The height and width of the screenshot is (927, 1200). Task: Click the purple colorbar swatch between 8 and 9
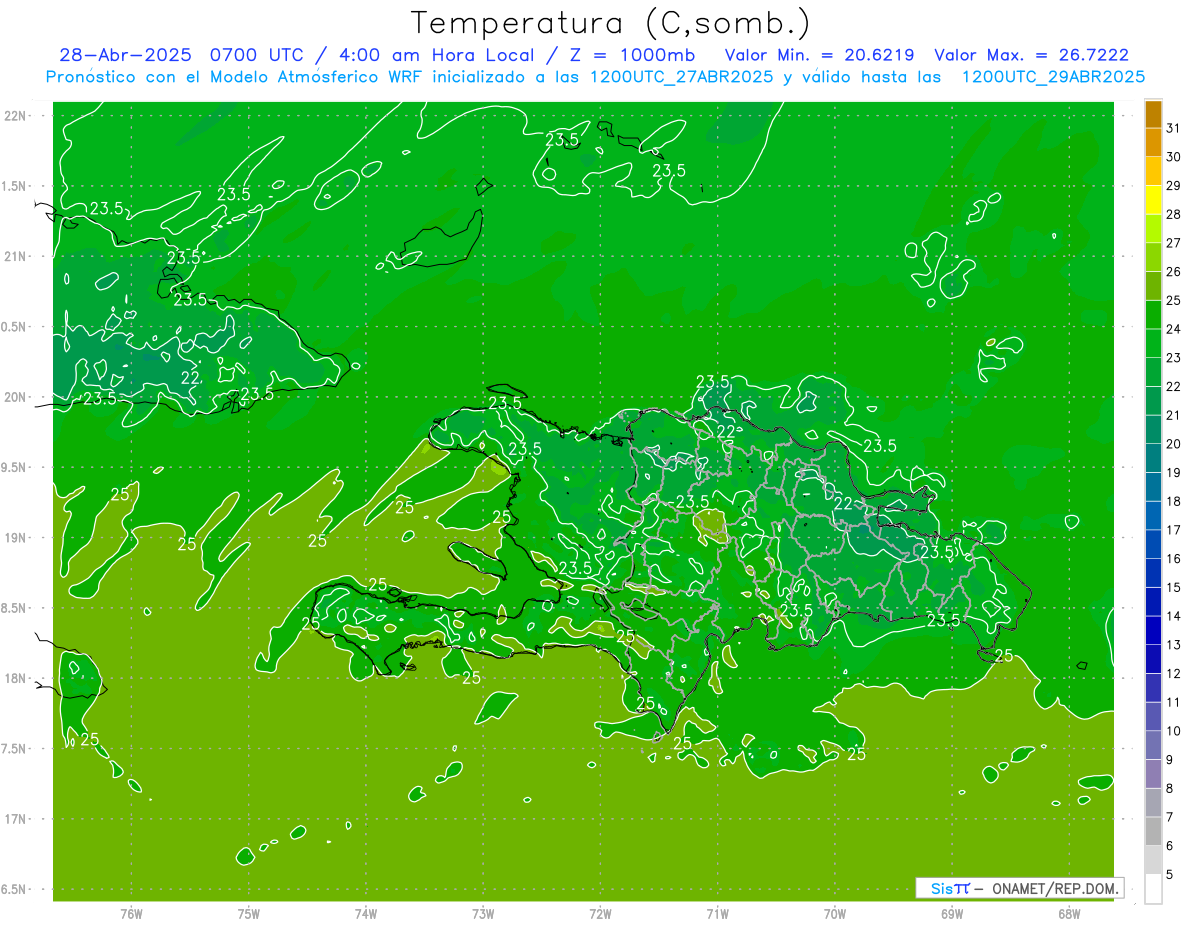1153,774
